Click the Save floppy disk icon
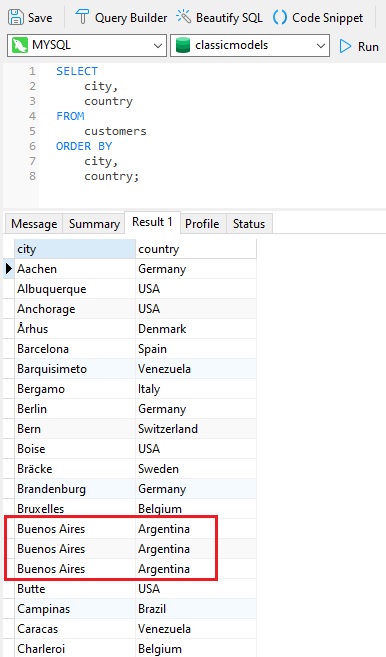This screenshot has height=657, width=386. click(16, 17)
